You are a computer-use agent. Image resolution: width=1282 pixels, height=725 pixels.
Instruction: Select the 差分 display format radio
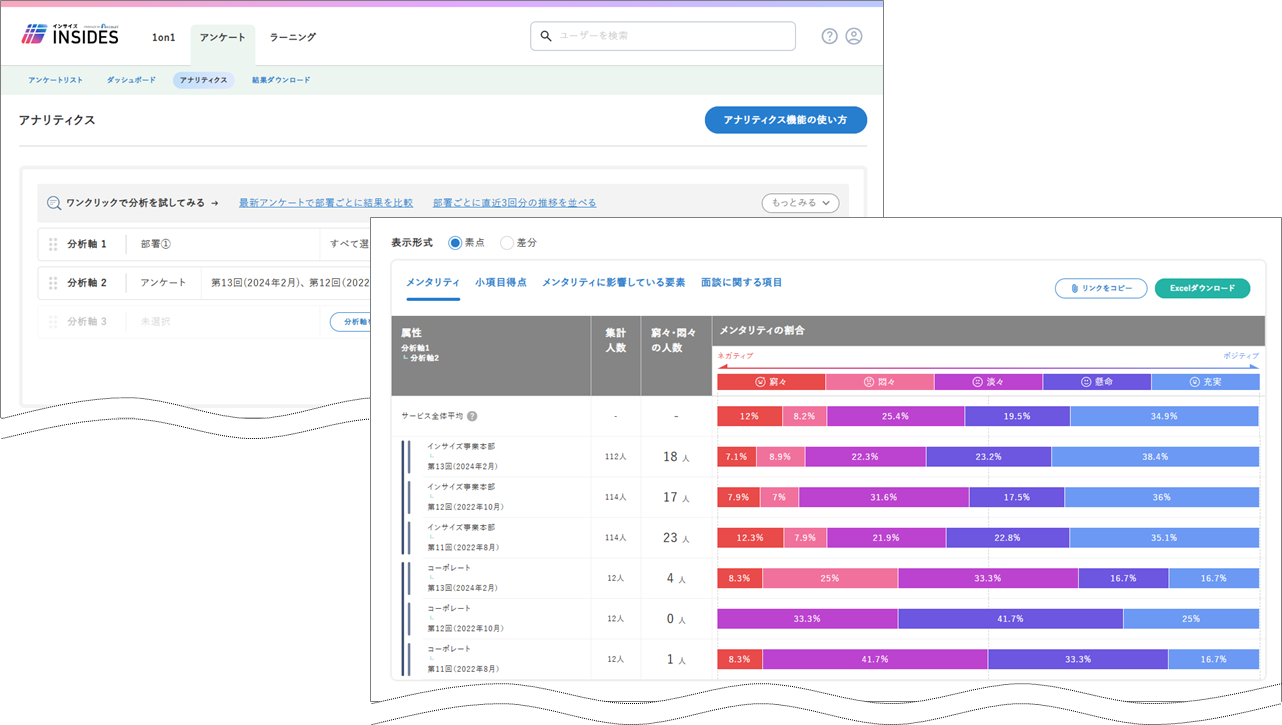(506, 242)
